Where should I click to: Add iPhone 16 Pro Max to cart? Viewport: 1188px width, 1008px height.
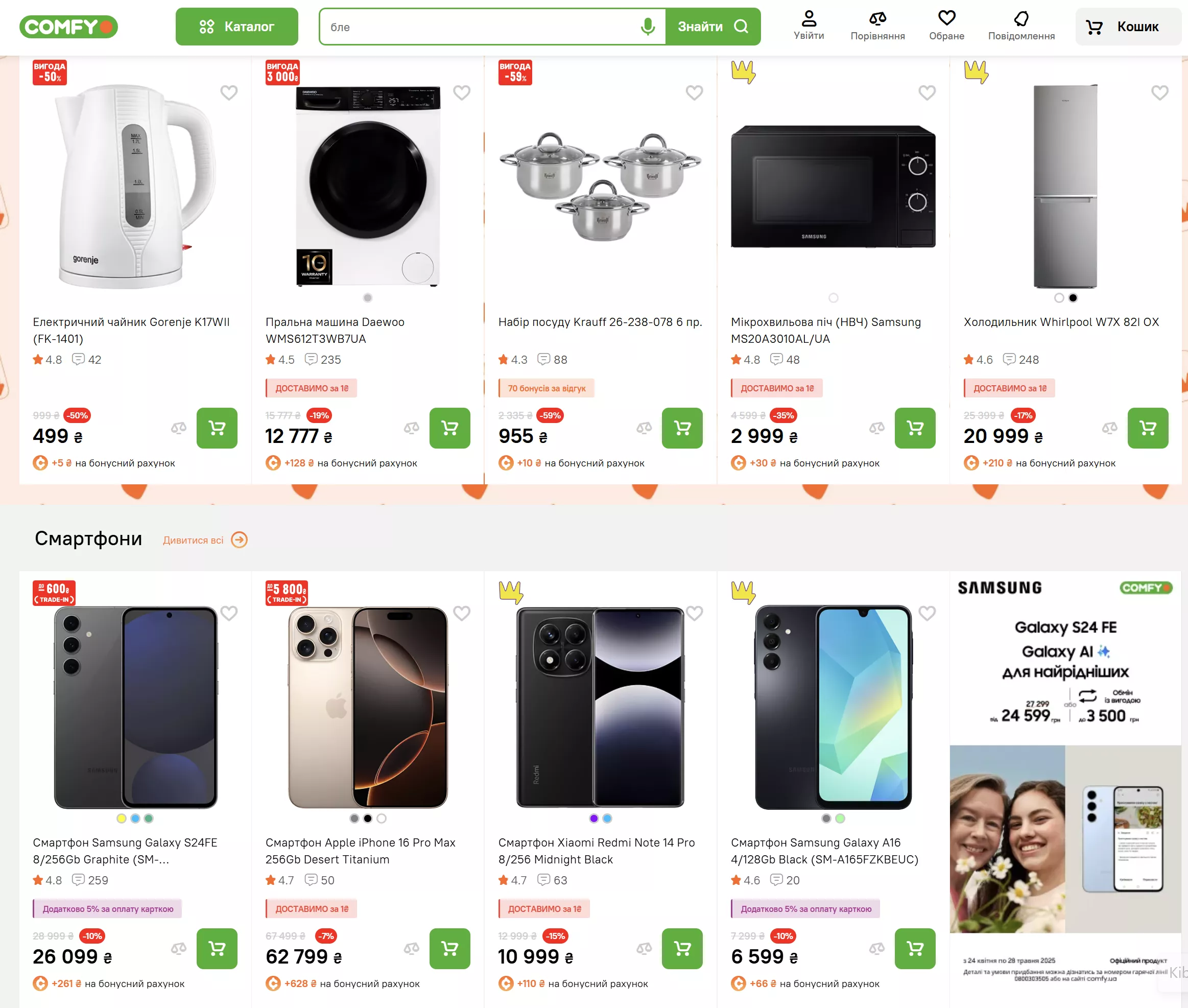[x=449, y=949]
